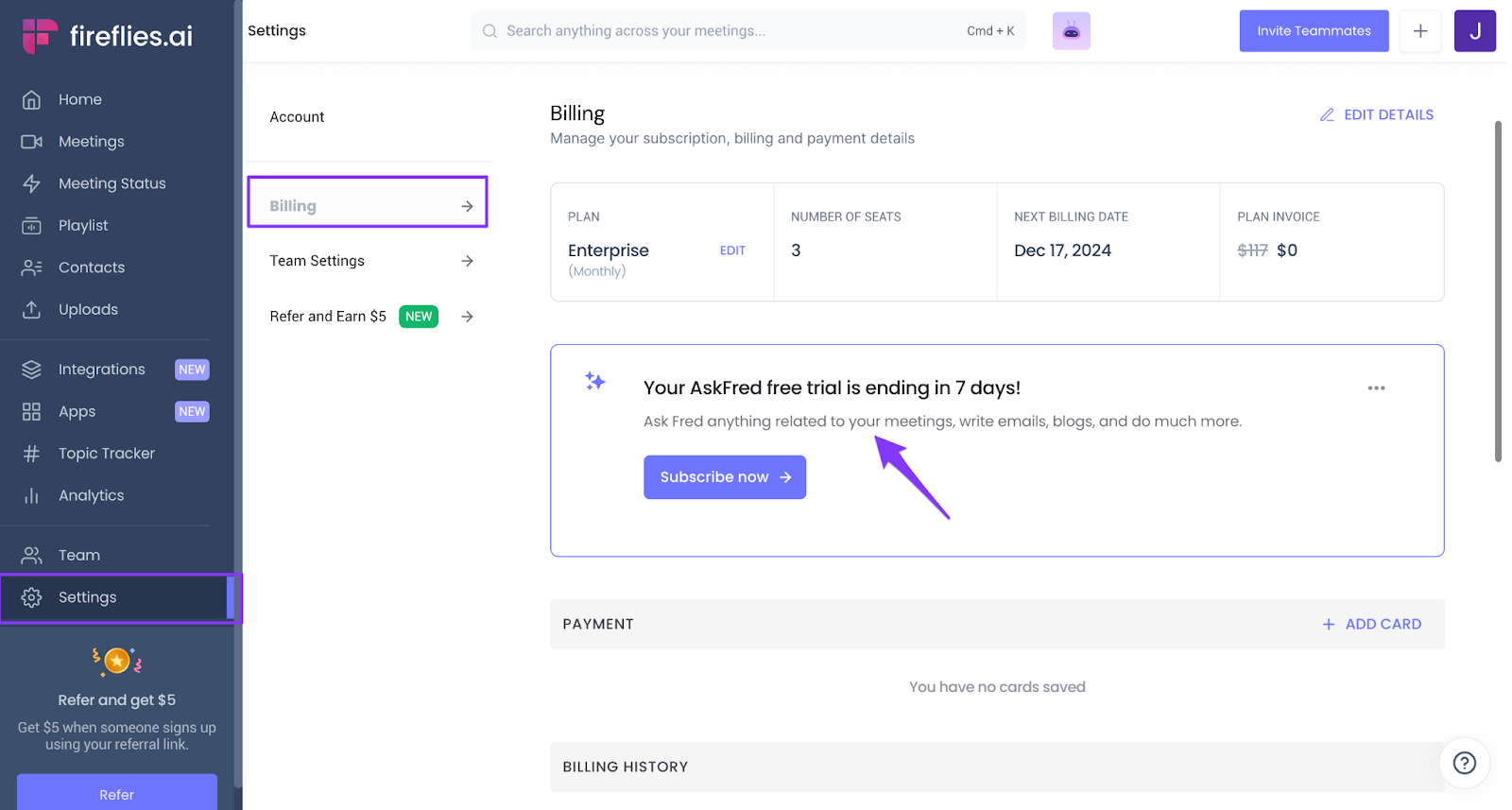The image size is (1512, 810).
Task: Click the EDIT link beside Enterprise plan
Action: 732,250
